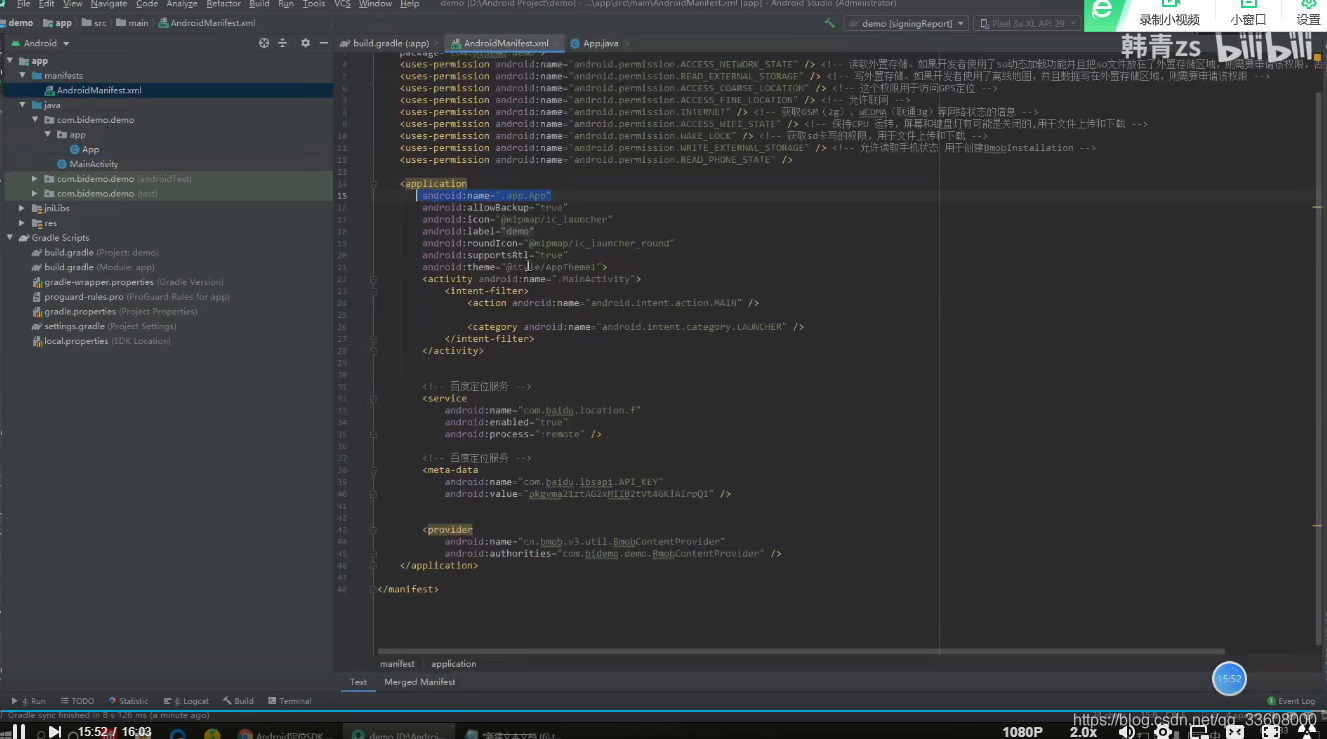
Task: Skip to next video with the player button
Action: 55,732
